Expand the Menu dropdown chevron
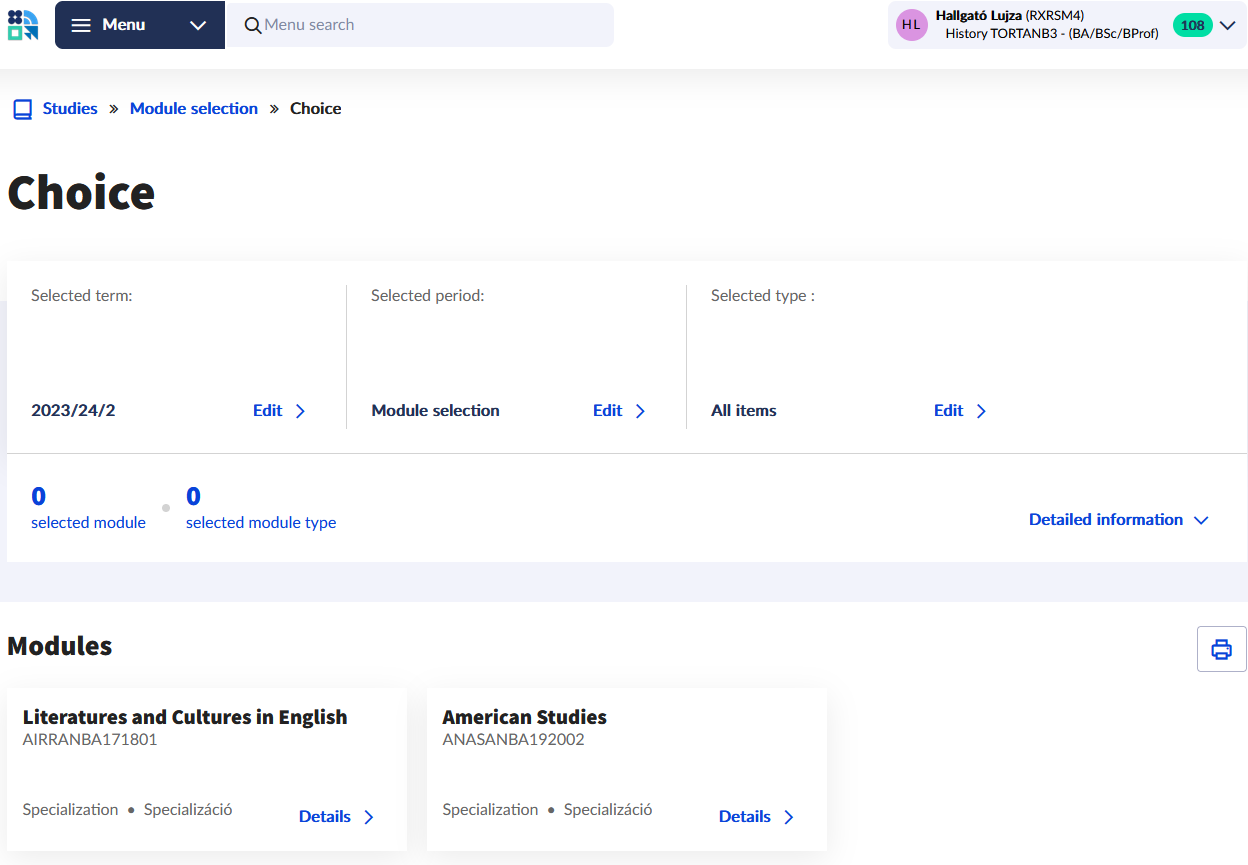This screenshot has height=865, width=1248. pos(198,25)
